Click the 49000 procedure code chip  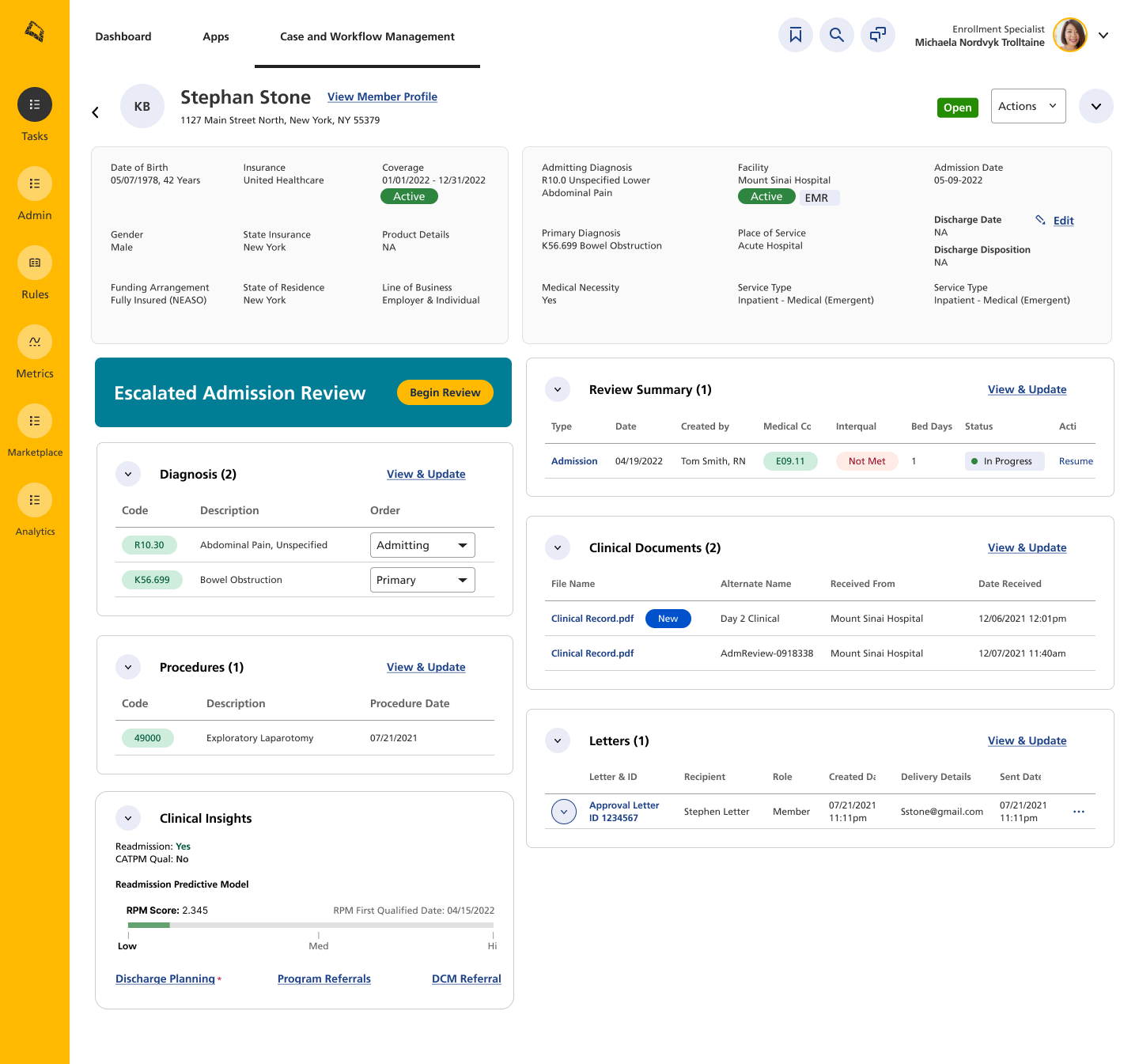[x=148, y=738]
